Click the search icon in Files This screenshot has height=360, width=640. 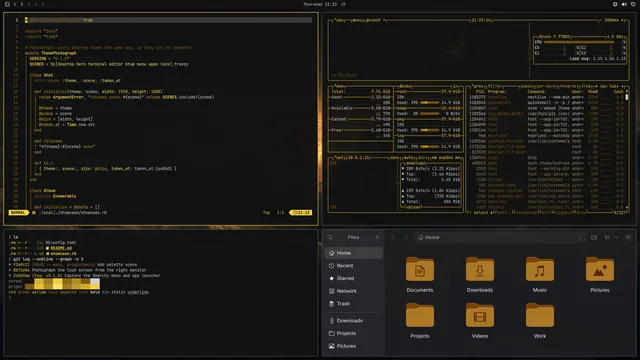tap(330, 237)
